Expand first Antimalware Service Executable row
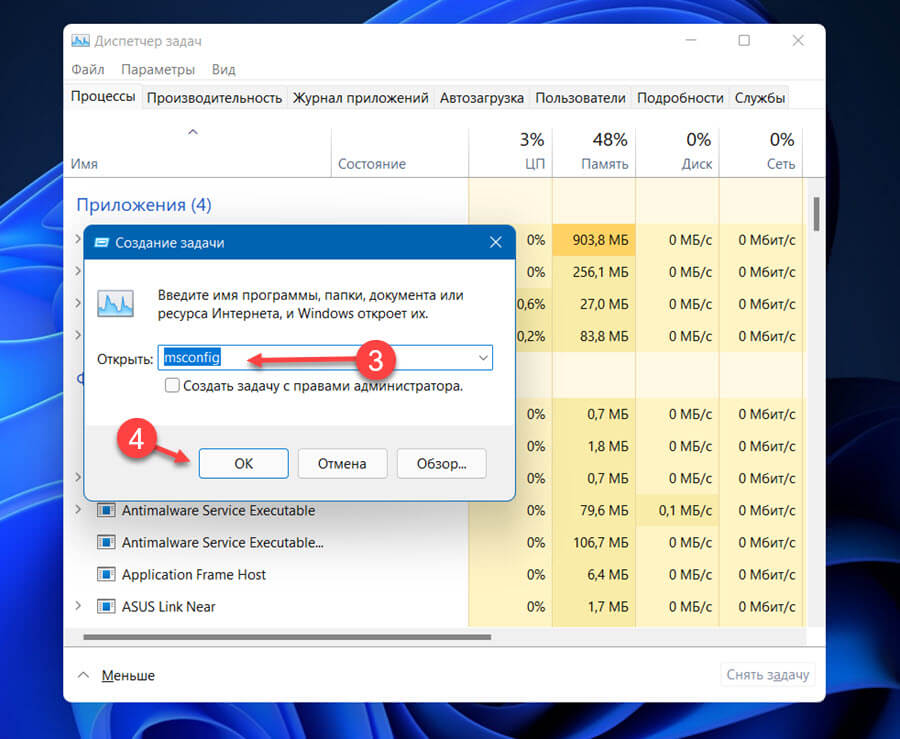The image size is (900, 739). [x=79, y=509]
